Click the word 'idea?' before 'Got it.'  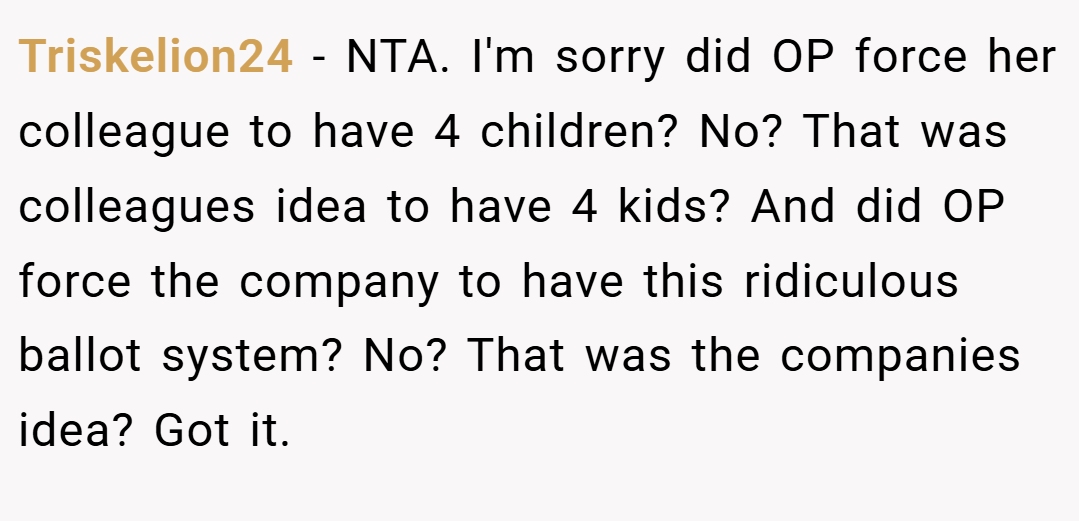74,428
